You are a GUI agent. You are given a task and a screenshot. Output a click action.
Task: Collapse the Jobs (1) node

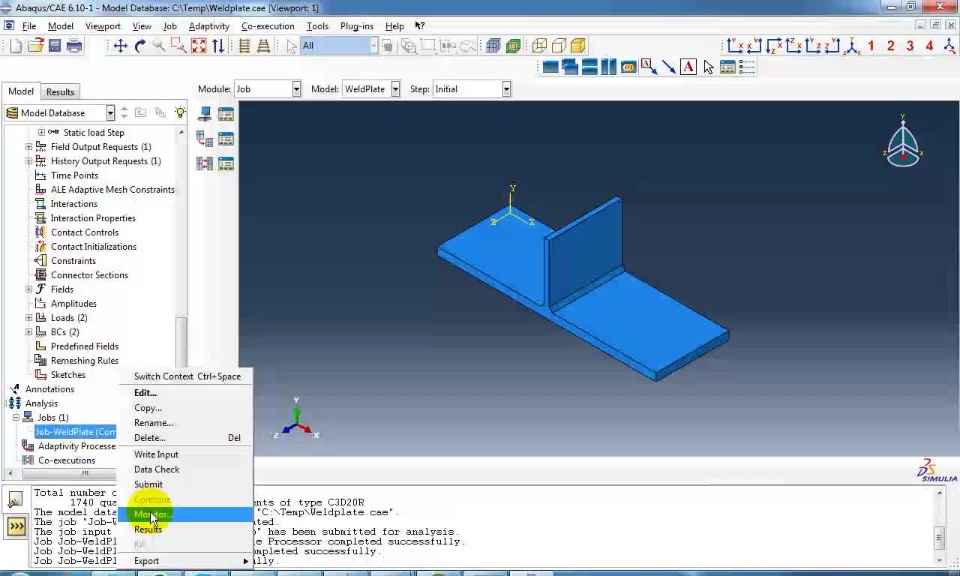tap(17, 417)
